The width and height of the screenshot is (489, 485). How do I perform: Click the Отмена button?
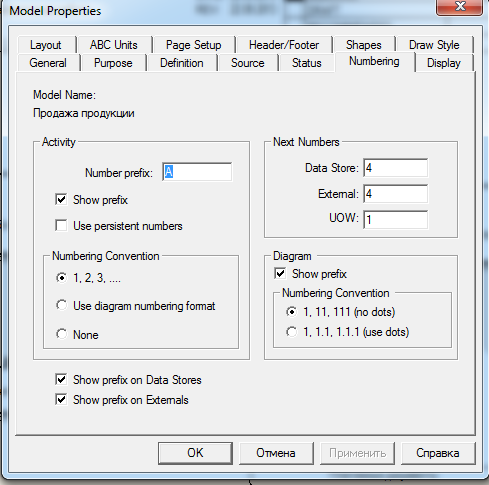[276, 453]
